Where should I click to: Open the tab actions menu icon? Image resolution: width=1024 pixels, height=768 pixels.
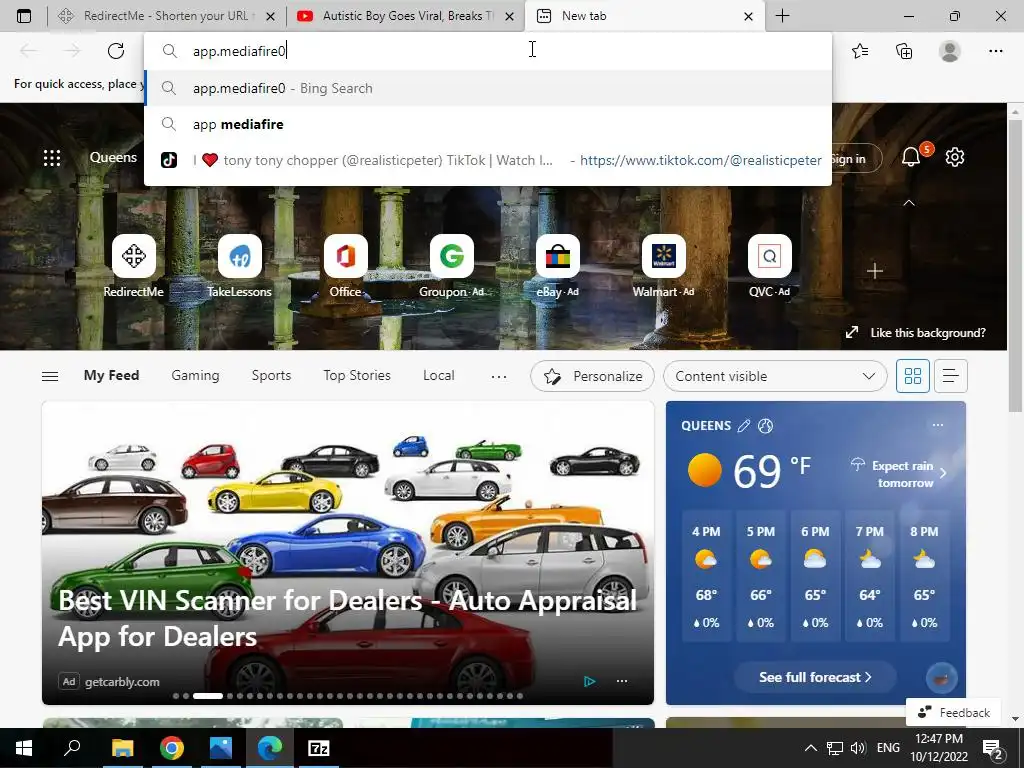click(x=24, y=16)
